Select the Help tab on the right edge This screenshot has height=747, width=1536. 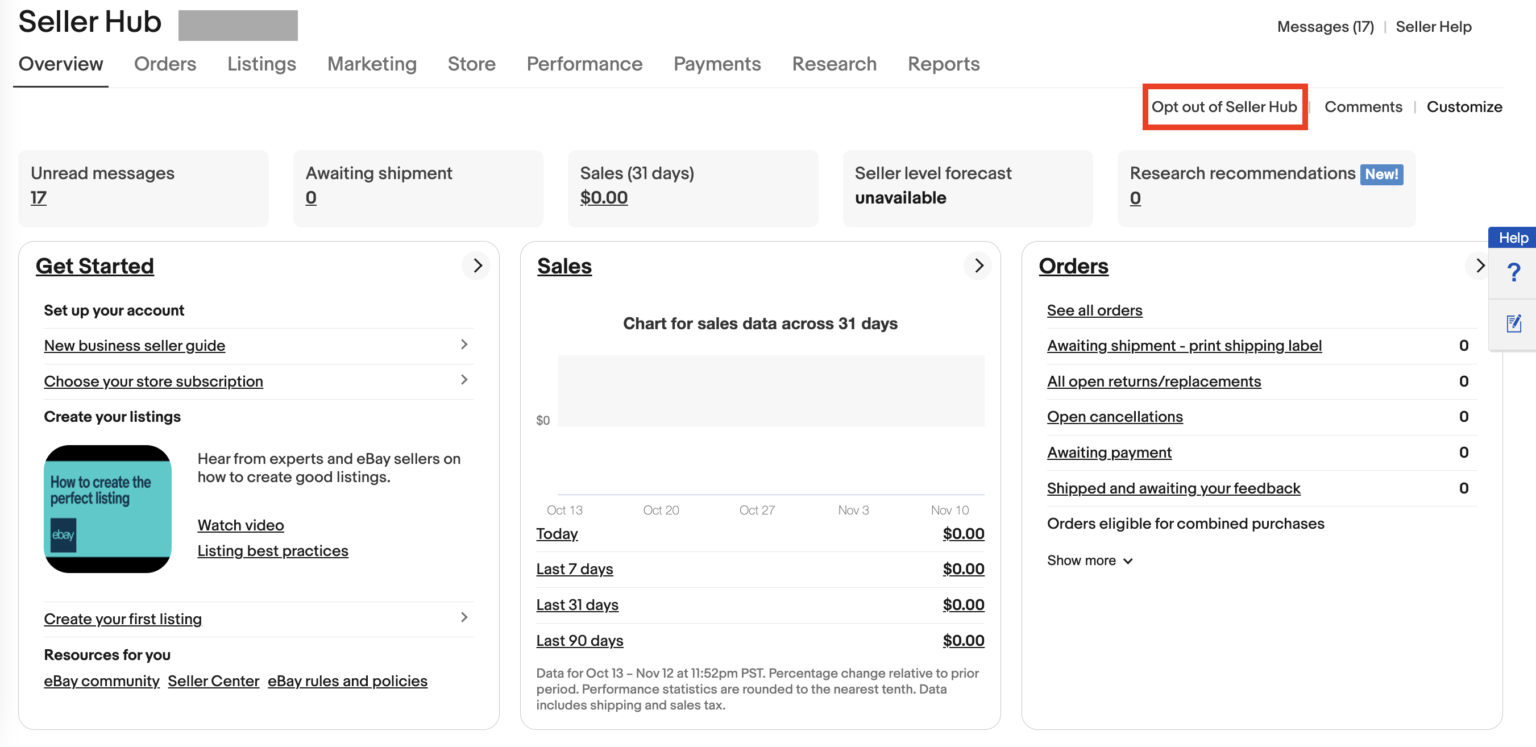tap(1512, 237)
